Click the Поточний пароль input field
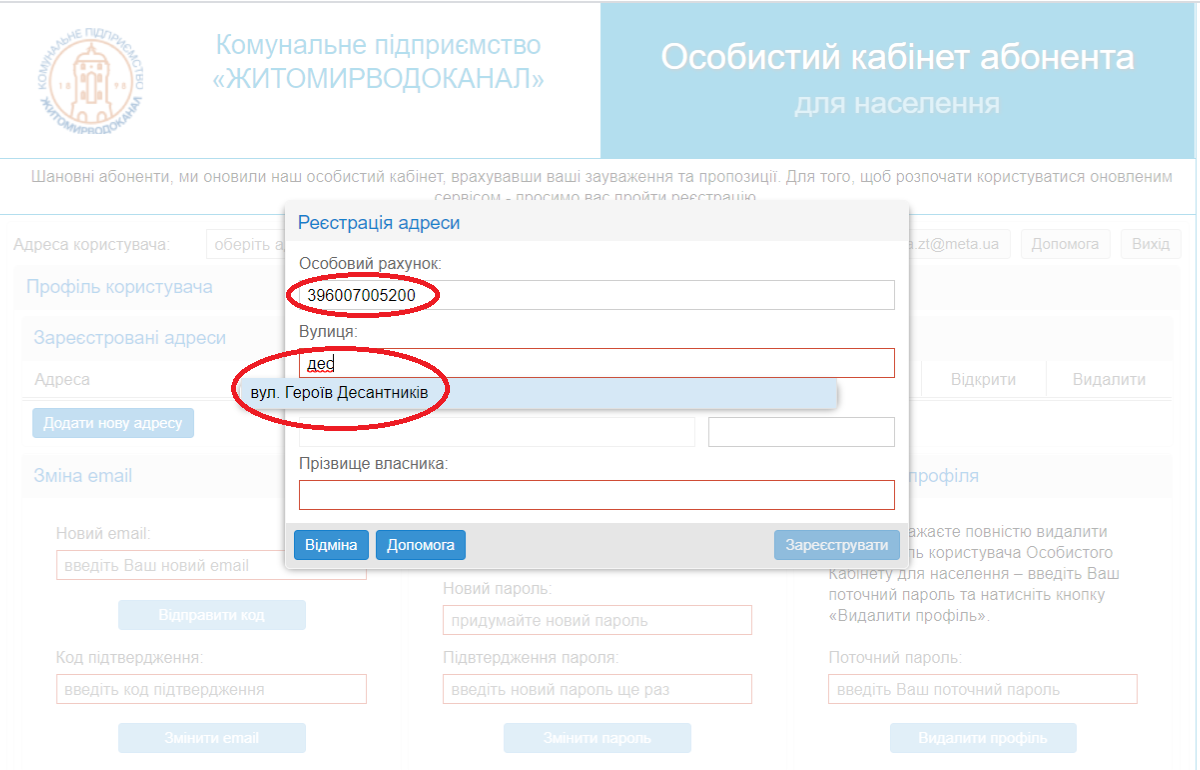This screenshot has height=770, width=1200. (982, 689)
